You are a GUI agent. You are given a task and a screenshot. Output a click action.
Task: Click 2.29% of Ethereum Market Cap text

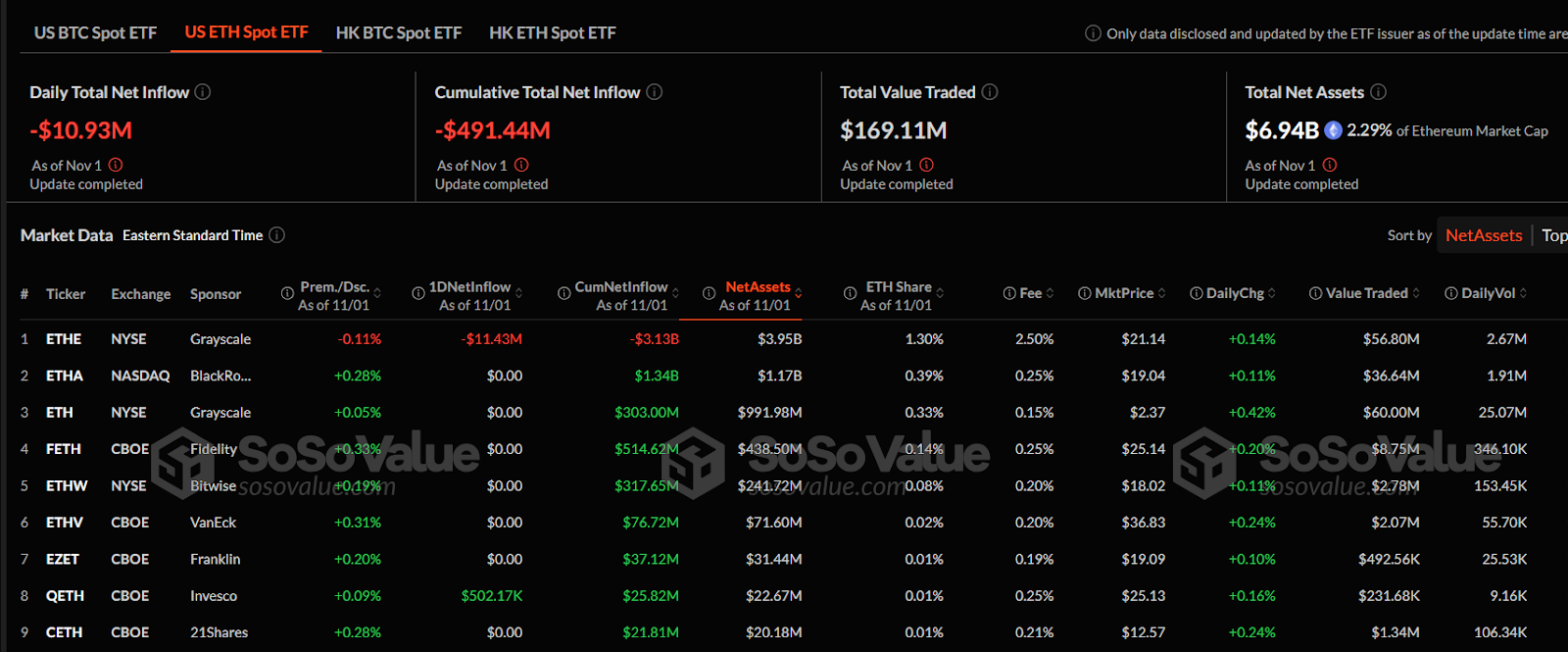[1447, 130]
